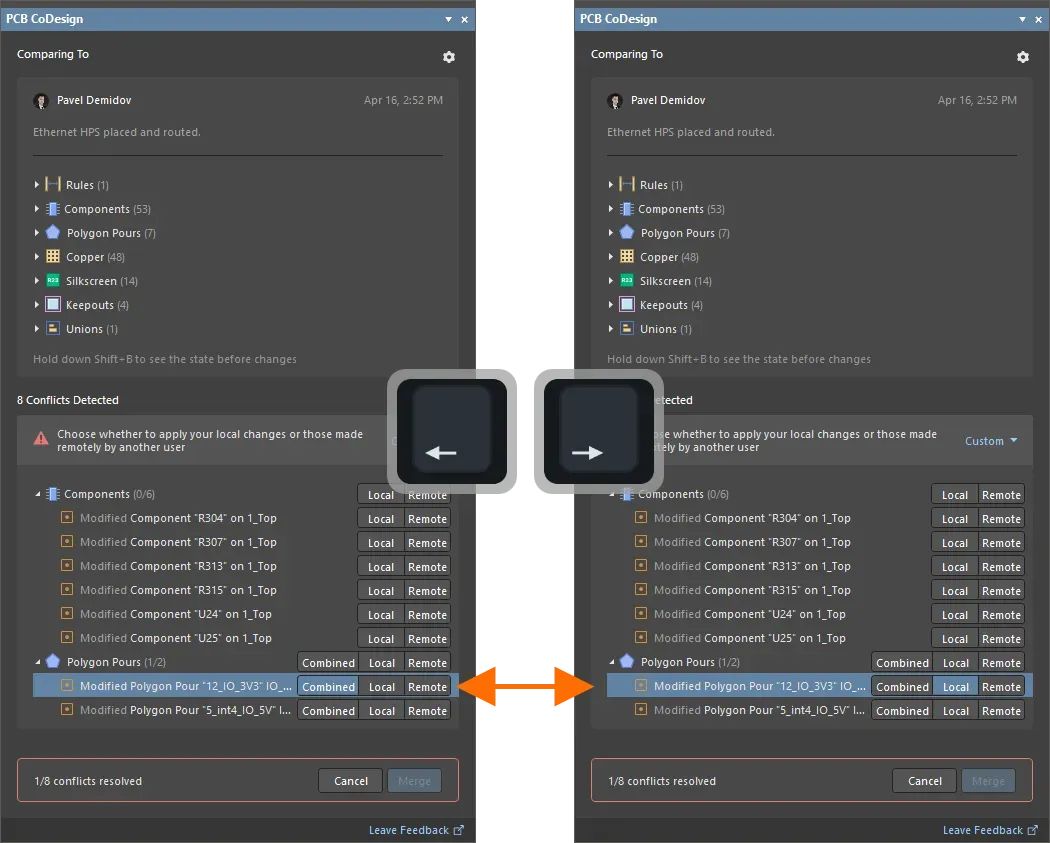The width and height of the screenshot is (1050, 843).
Task: Open Leave Feedback link in right panel
Action: 990,830
